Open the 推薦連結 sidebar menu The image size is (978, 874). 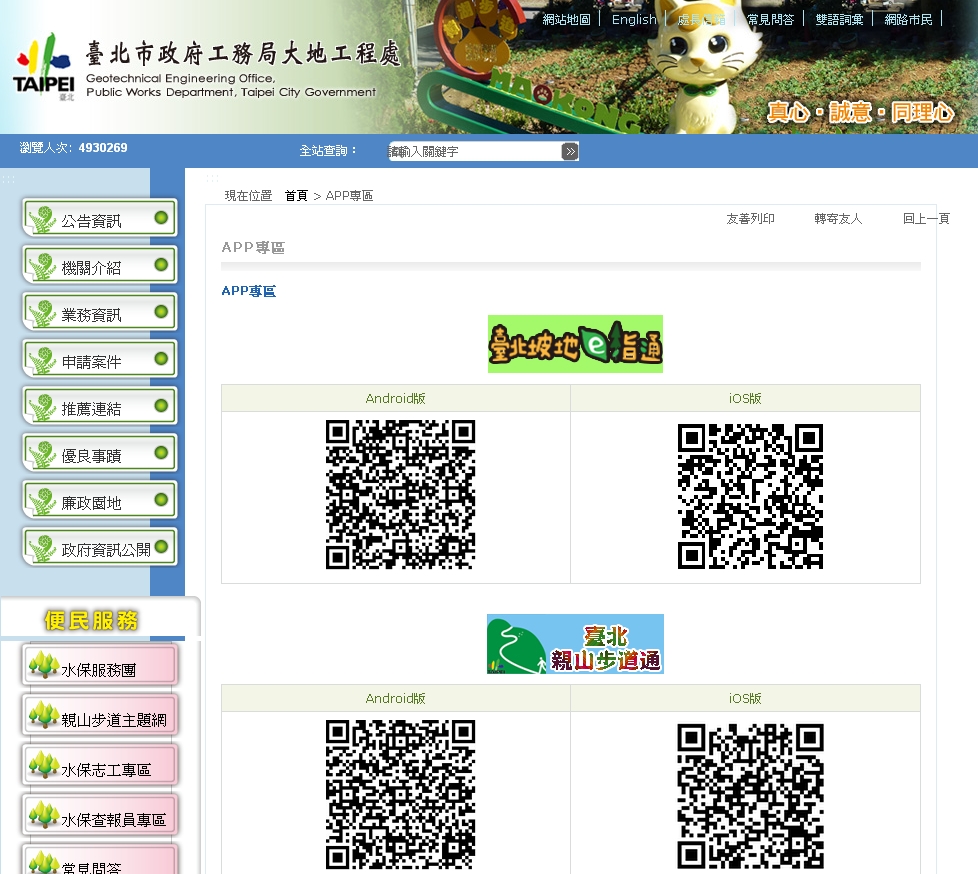[x=100, y=406]
